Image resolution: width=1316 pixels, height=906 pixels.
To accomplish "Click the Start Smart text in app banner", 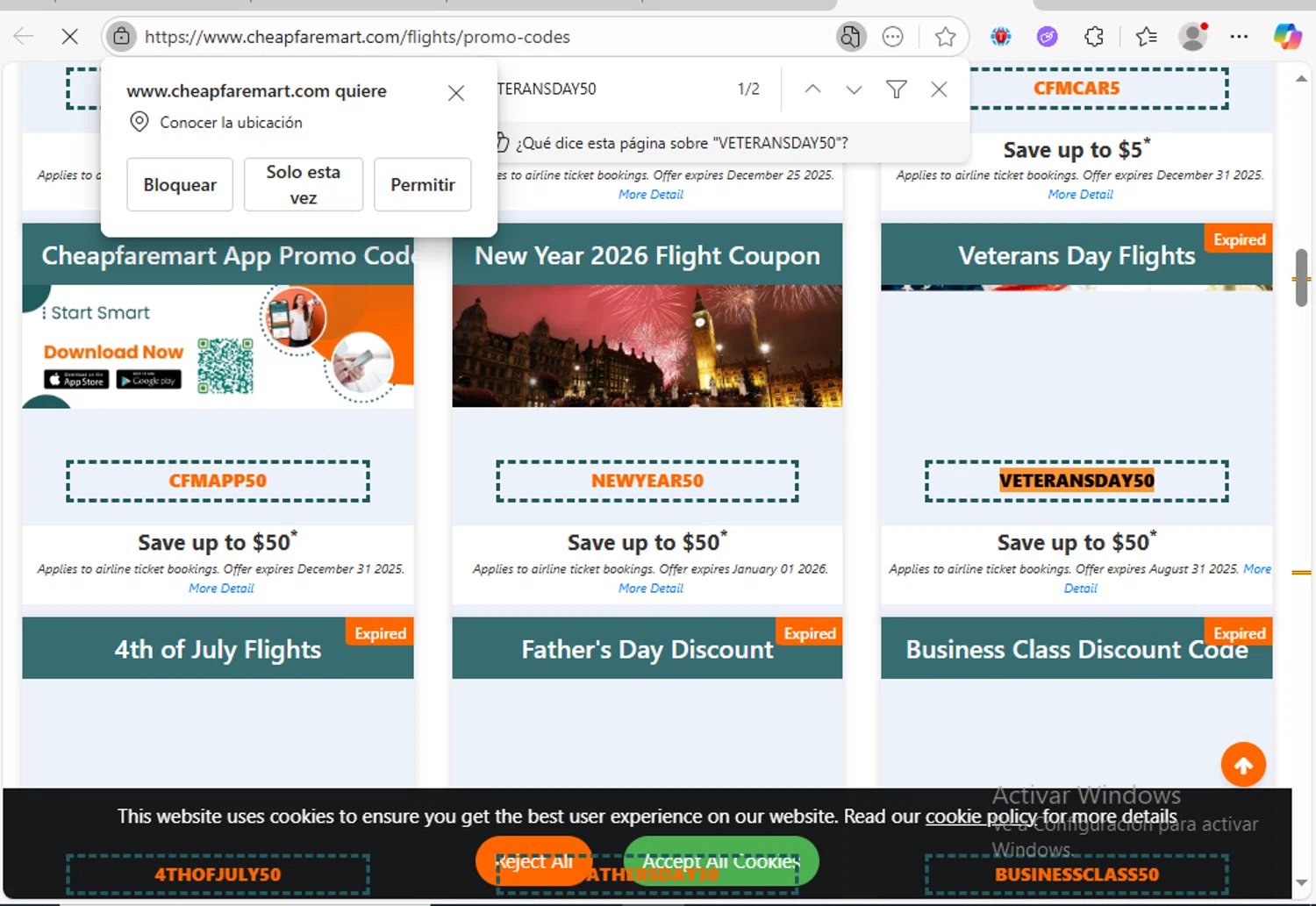I will pyautogui.click(x=100, y=312).
